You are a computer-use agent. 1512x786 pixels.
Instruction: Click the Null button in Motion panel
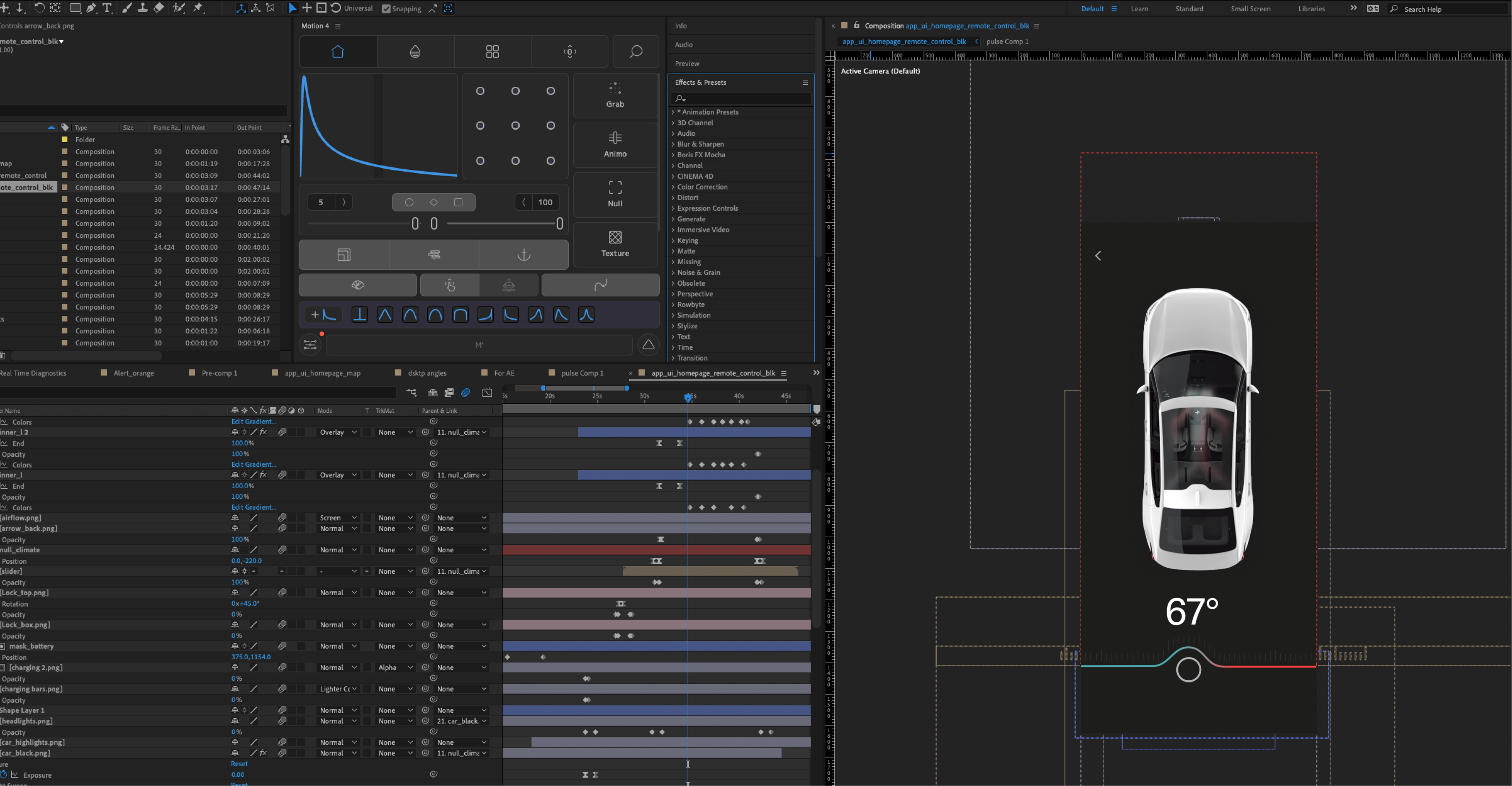pyautogui.click(x=614, y=194)
